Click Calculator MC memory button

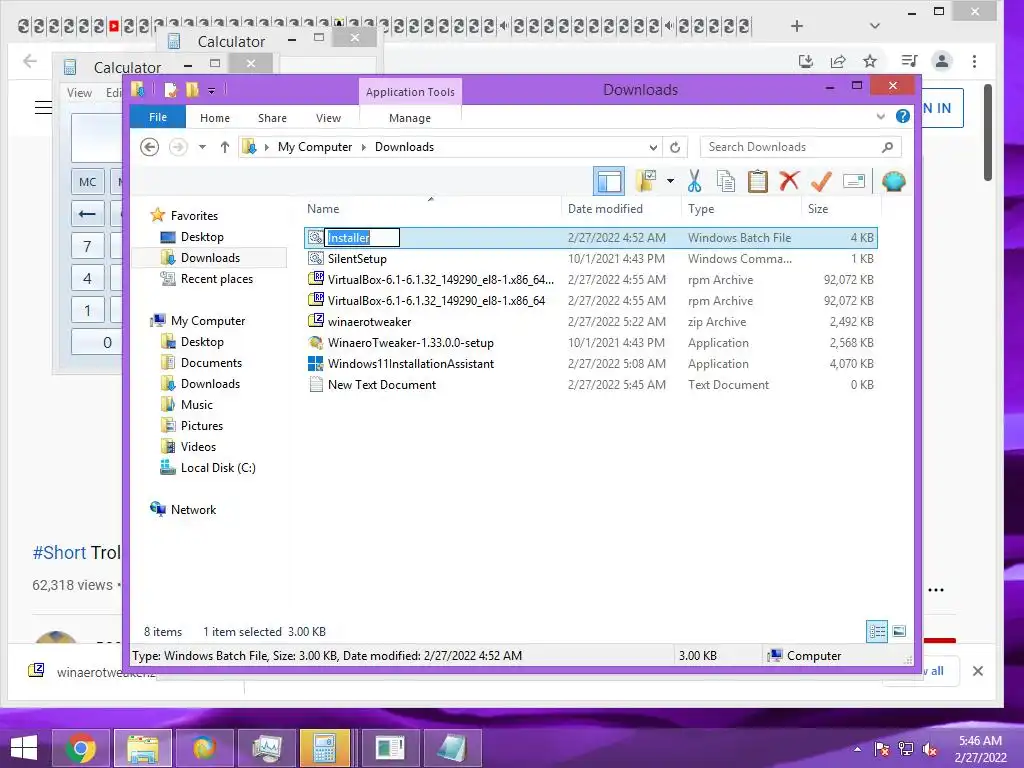[88, 182]
